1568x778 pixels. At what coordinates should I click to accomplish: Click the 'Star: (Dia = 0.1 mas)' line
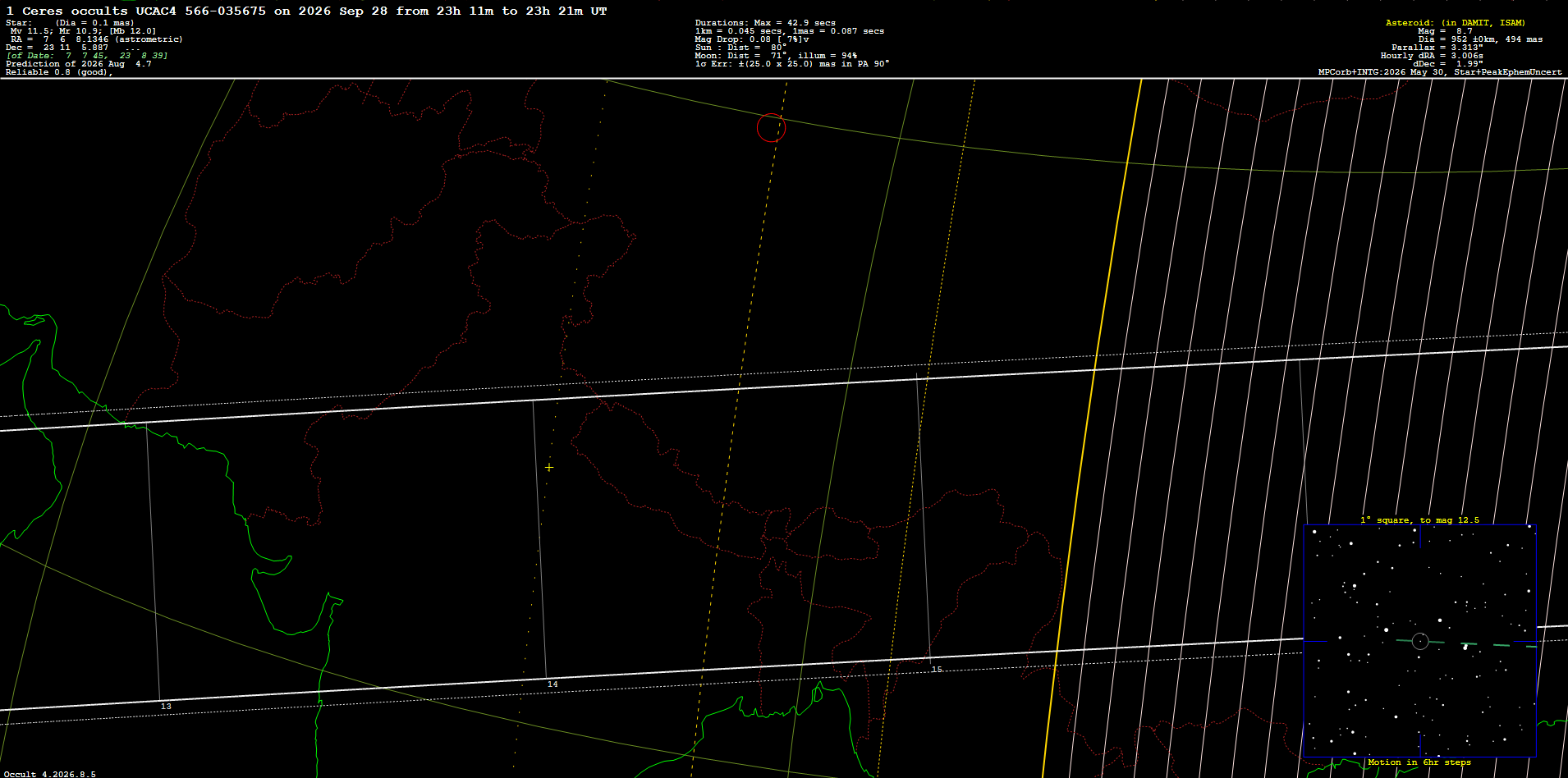click(70, 23)
